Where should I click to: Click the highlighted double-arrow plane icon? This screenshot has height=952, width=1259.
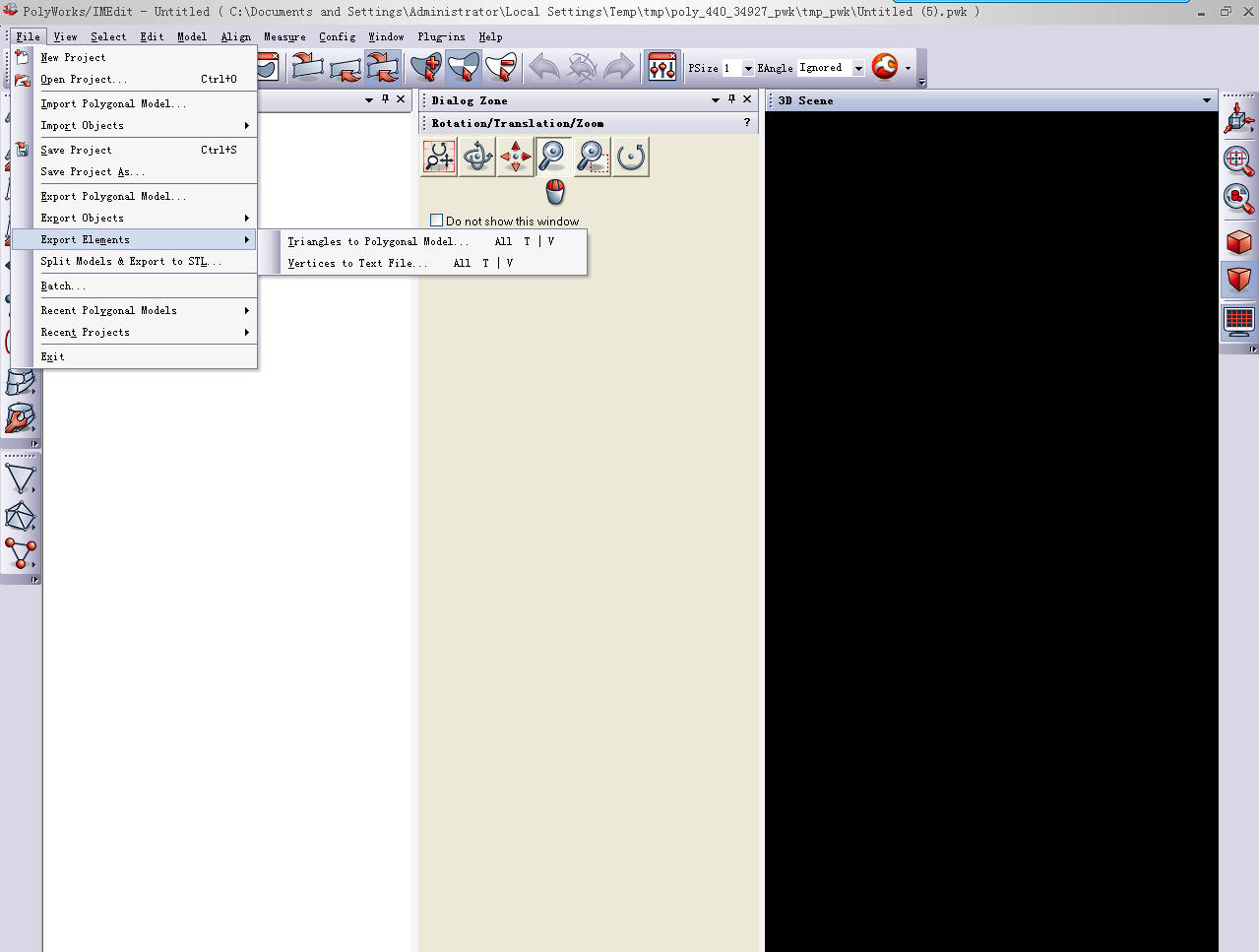click(383, 68)
